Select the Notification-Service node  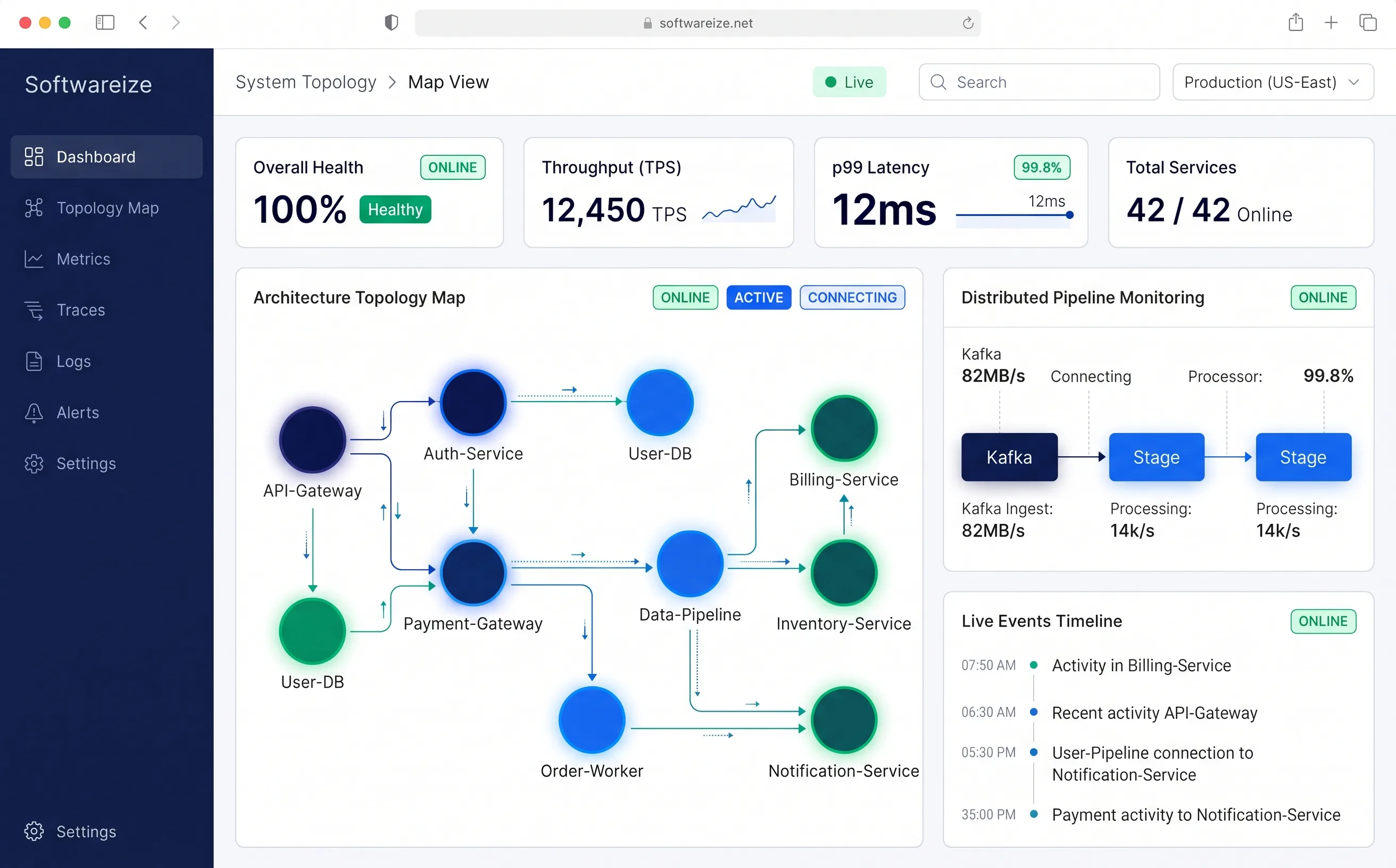click(844, 720)
